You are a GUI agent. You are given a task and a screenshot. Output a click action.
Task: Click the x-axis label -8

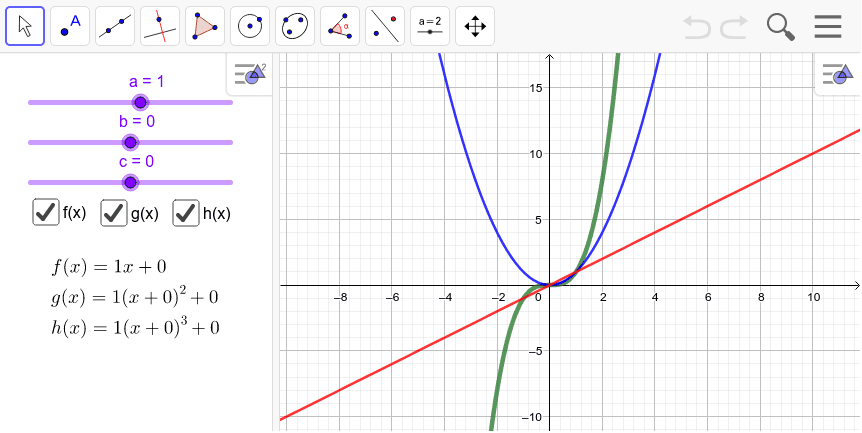coord(340,297)
